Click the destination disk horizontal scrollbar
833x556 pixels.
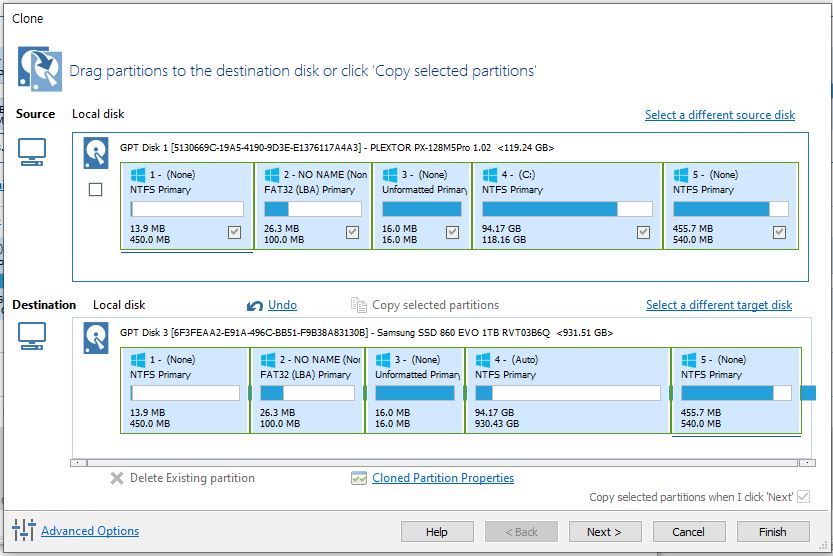click(443, 463)
